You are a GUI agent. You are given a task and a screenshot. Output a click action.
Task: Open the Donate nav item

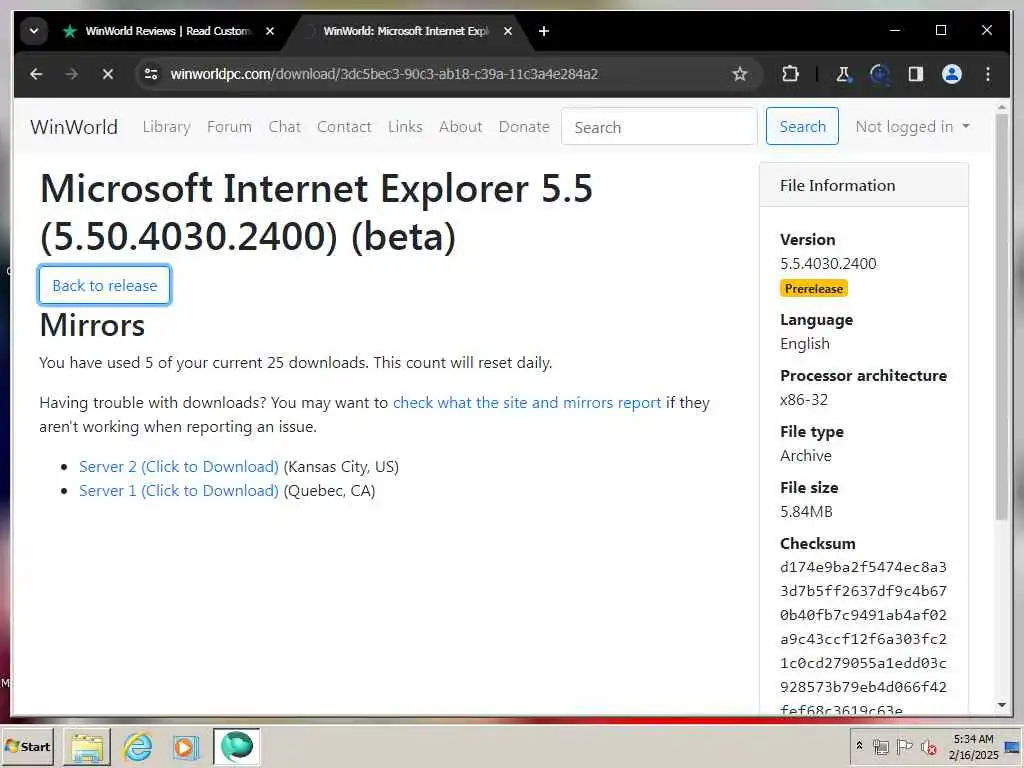[524, 127]
